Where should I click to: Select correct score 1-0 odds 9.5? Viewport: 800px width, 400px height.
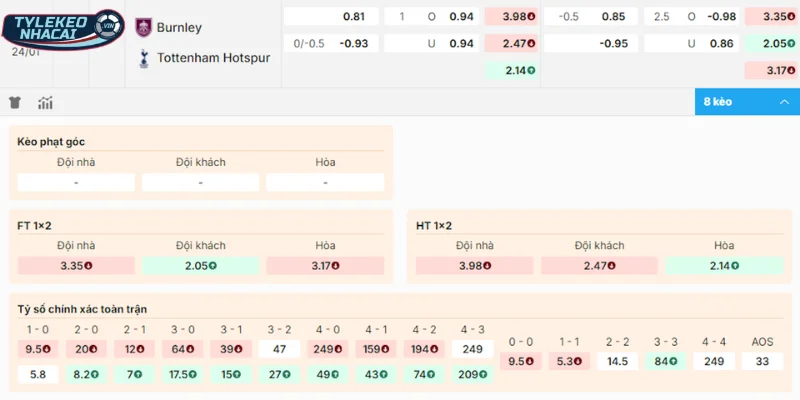[x=37, y=349]
